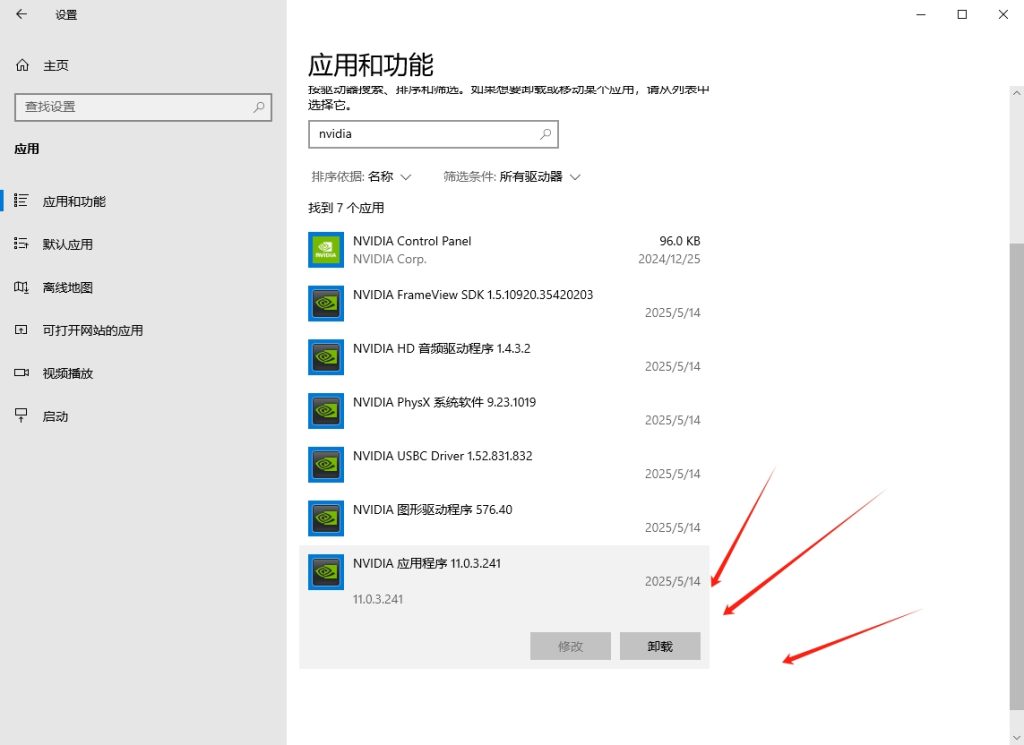Go to 主页 home link
Viewport: 1024px width, 745px height.
point(56,65)
